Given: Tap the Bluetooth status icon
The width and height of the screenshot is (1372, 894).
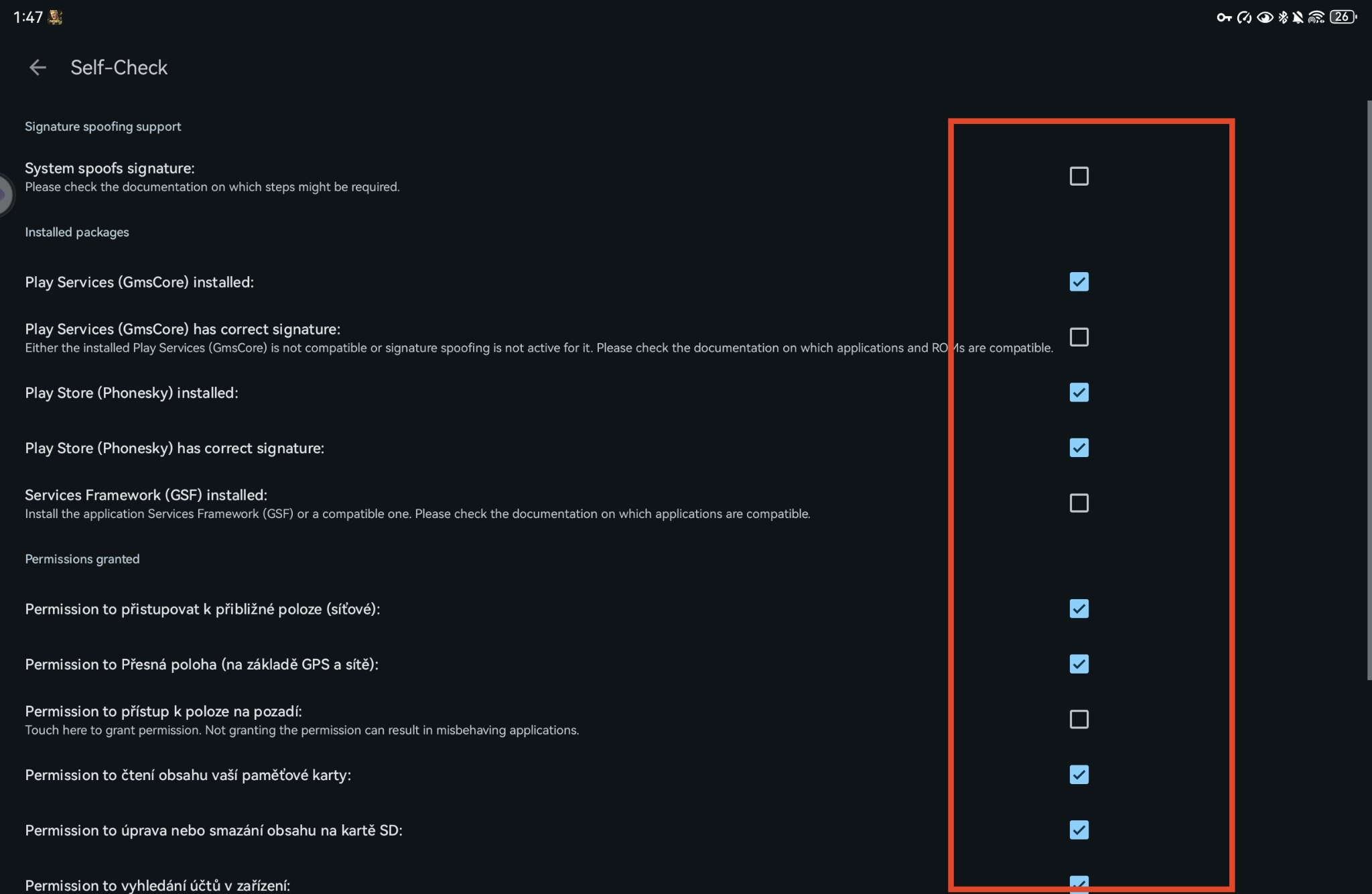Looking at the screenshot, I should (1283, 17).
